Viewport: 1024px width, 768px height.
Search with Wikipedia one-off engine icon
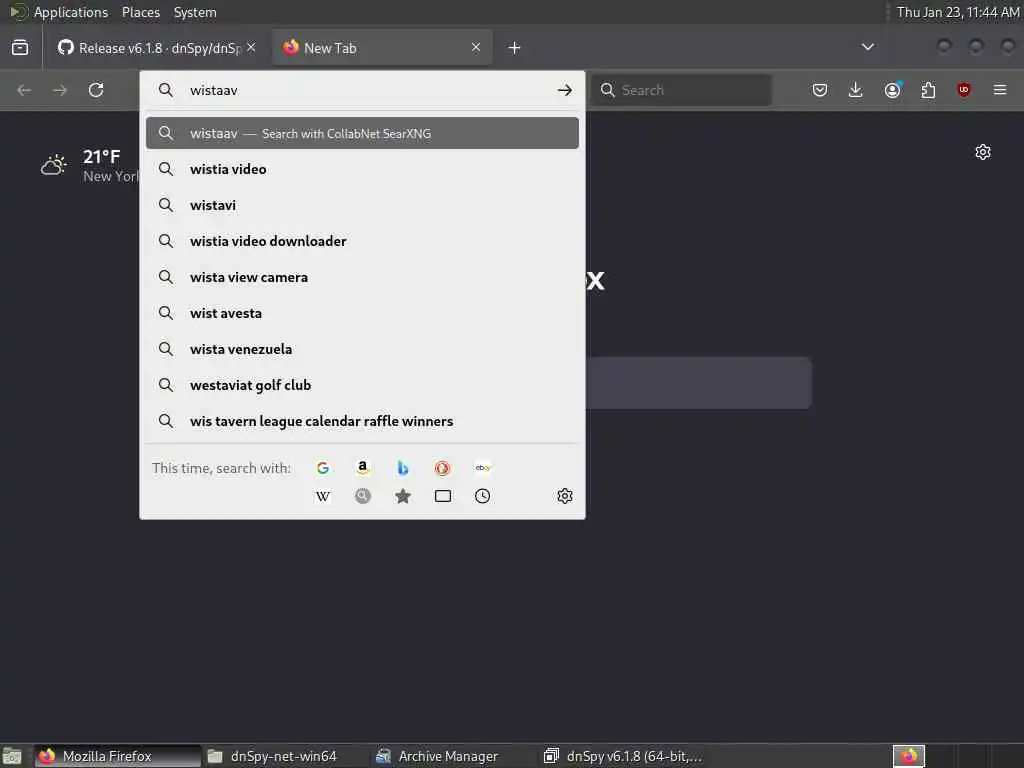click(x=323, y=496)
